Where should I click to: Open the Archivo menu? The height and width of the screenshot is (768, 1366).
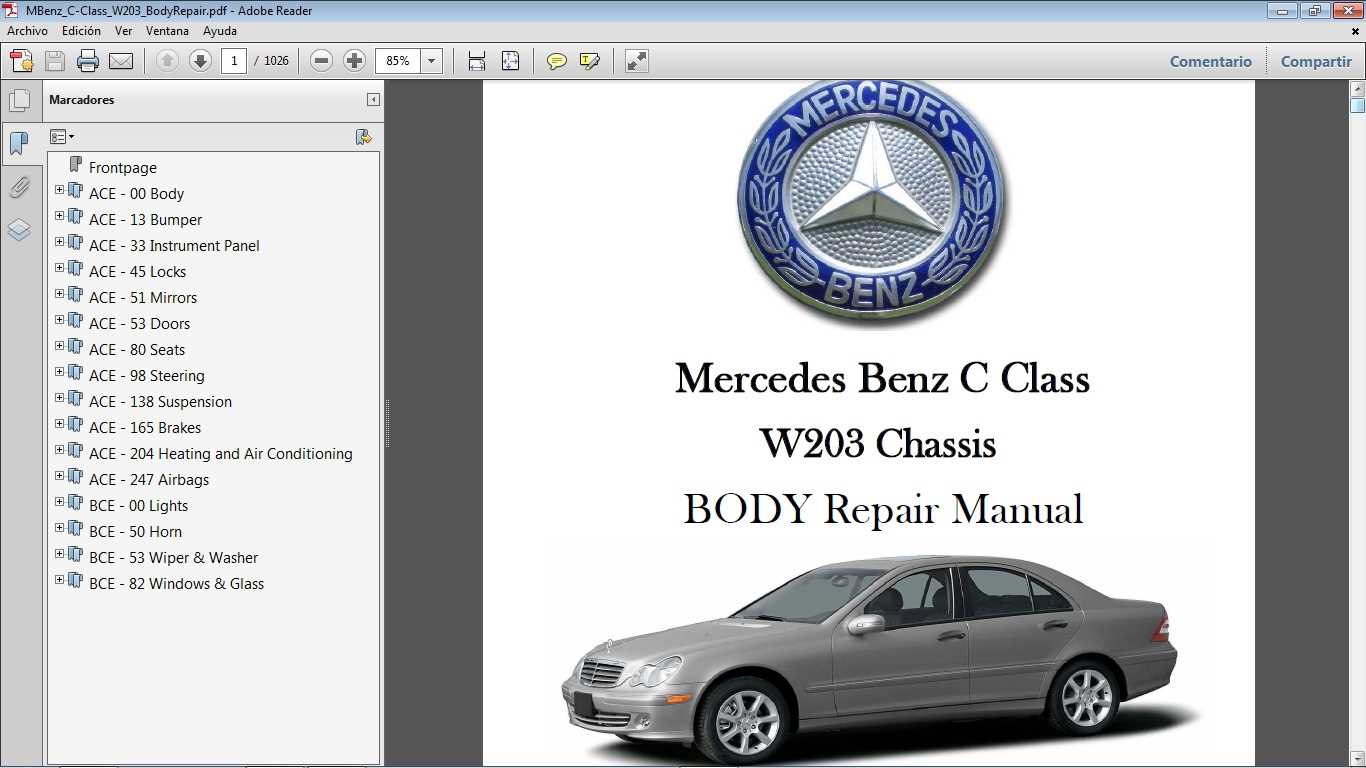pos(28,31)
